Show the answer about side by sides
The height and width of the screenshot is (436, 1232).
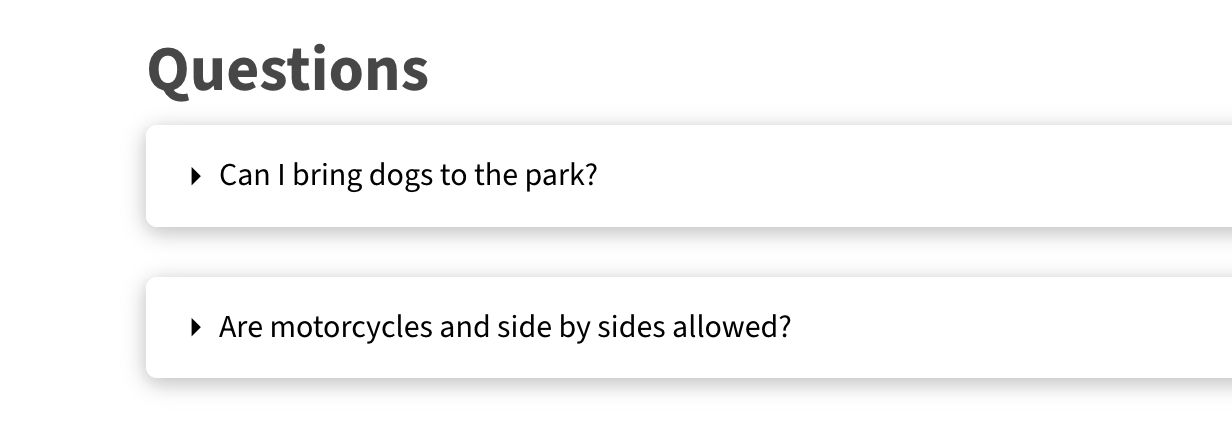tap(504, 328)
